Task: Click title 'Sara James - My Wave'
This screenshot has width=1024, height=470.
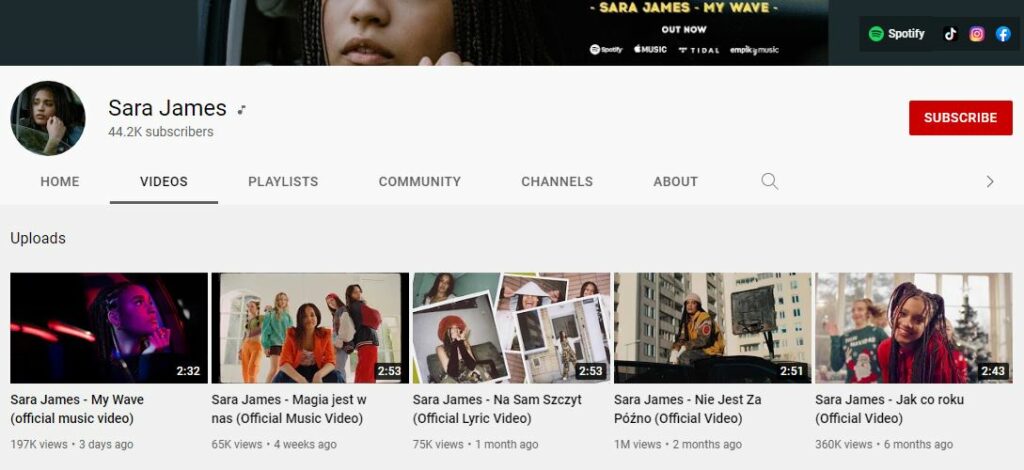Action: pos(77,409)
